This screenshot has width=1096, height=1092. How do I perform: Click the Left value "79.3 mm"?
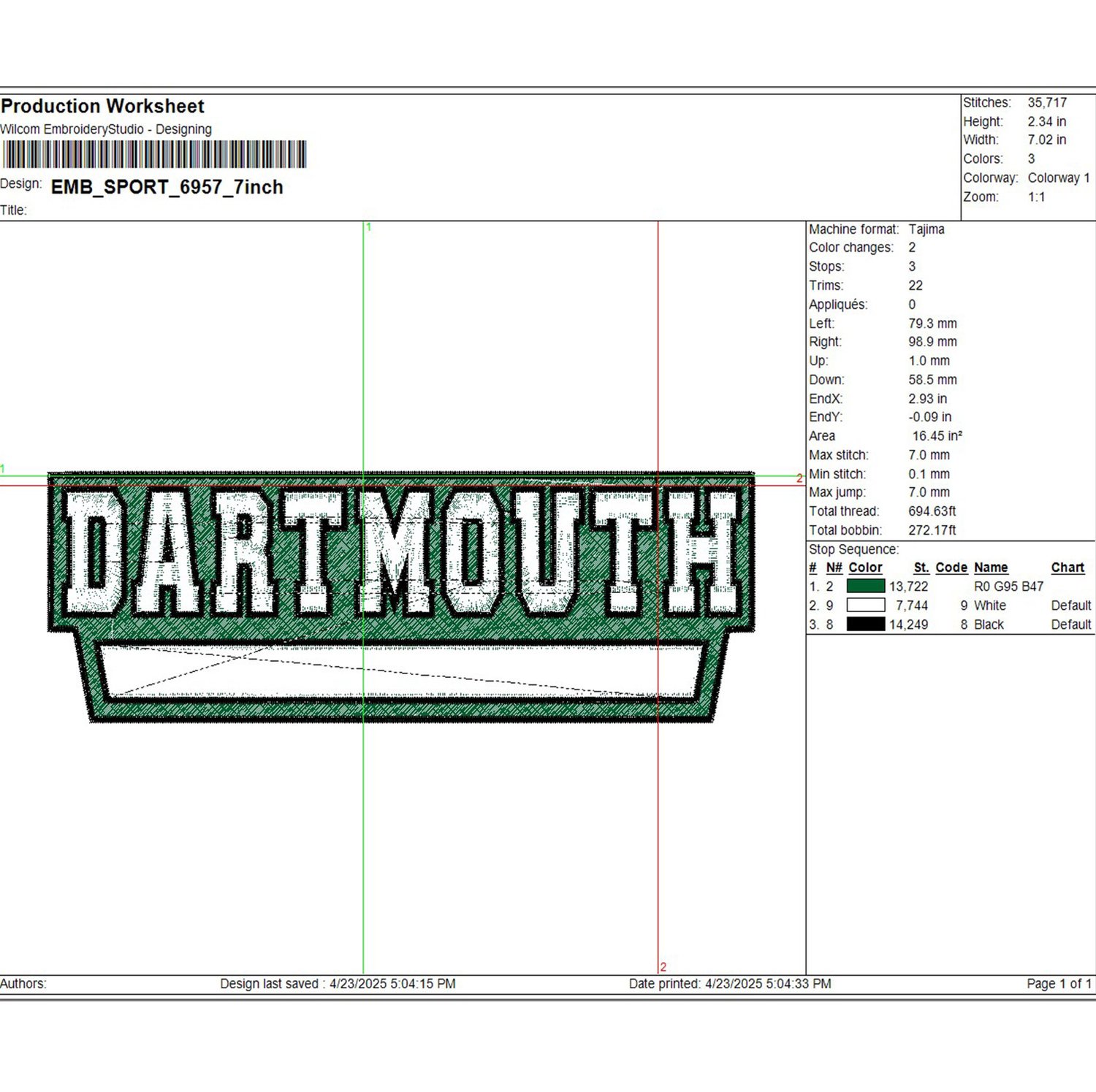coord(932,323)
